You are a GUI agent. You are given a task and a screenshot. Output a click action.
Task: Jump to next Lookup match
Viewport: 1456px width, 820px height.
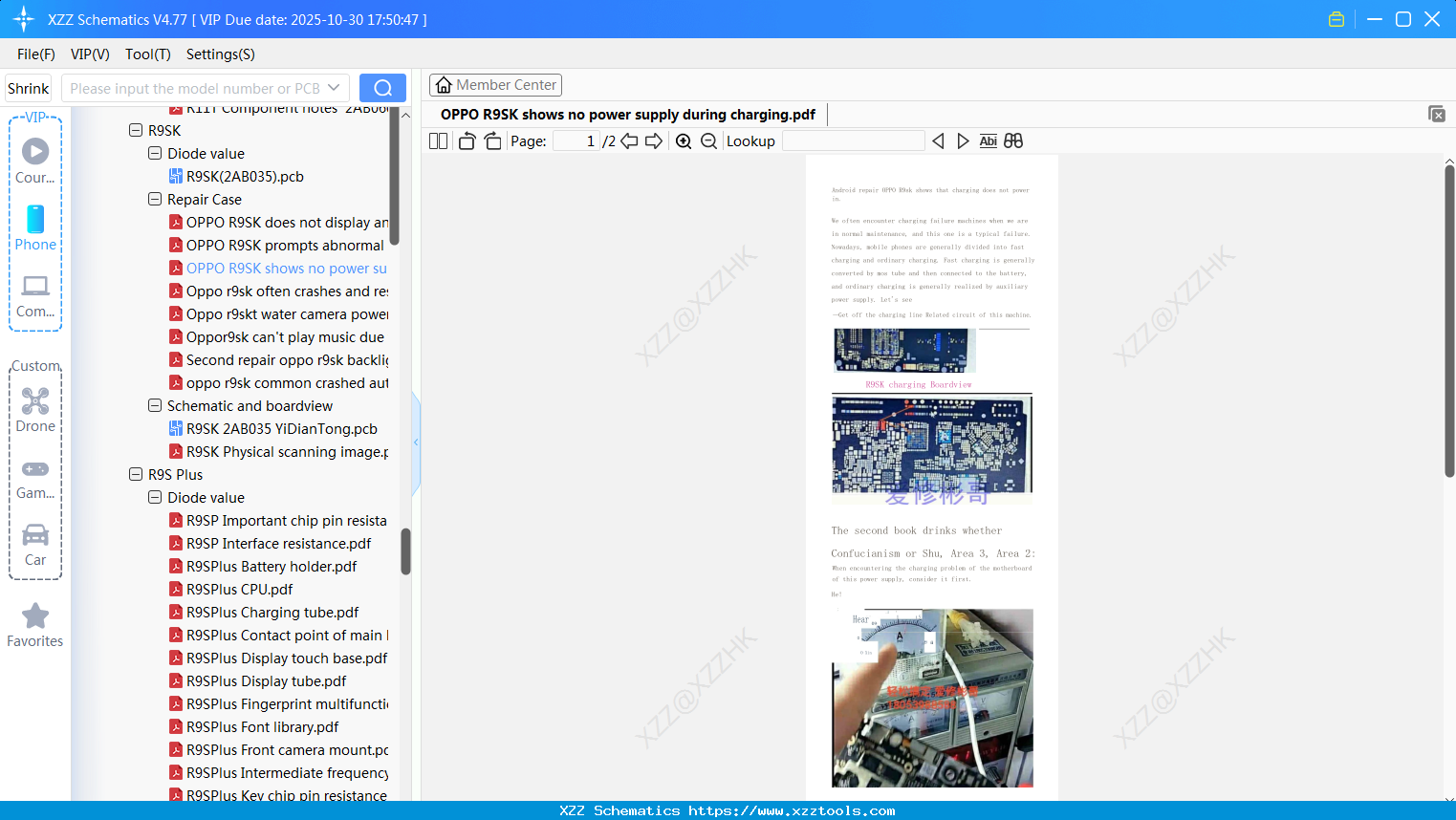pyautogui.click(x=963, y=141)
